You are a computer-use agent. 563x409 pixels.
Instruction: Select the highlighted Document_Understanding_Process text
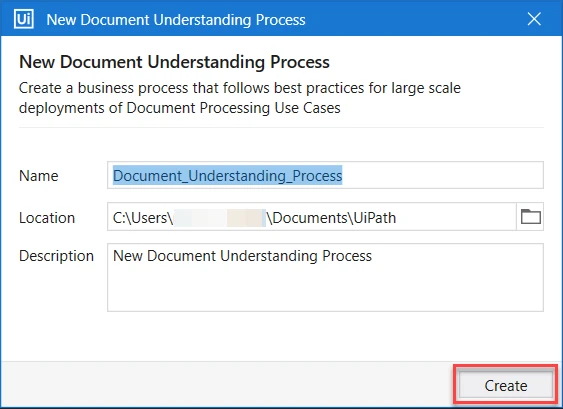pyautogui.click(x=228, y=175)
